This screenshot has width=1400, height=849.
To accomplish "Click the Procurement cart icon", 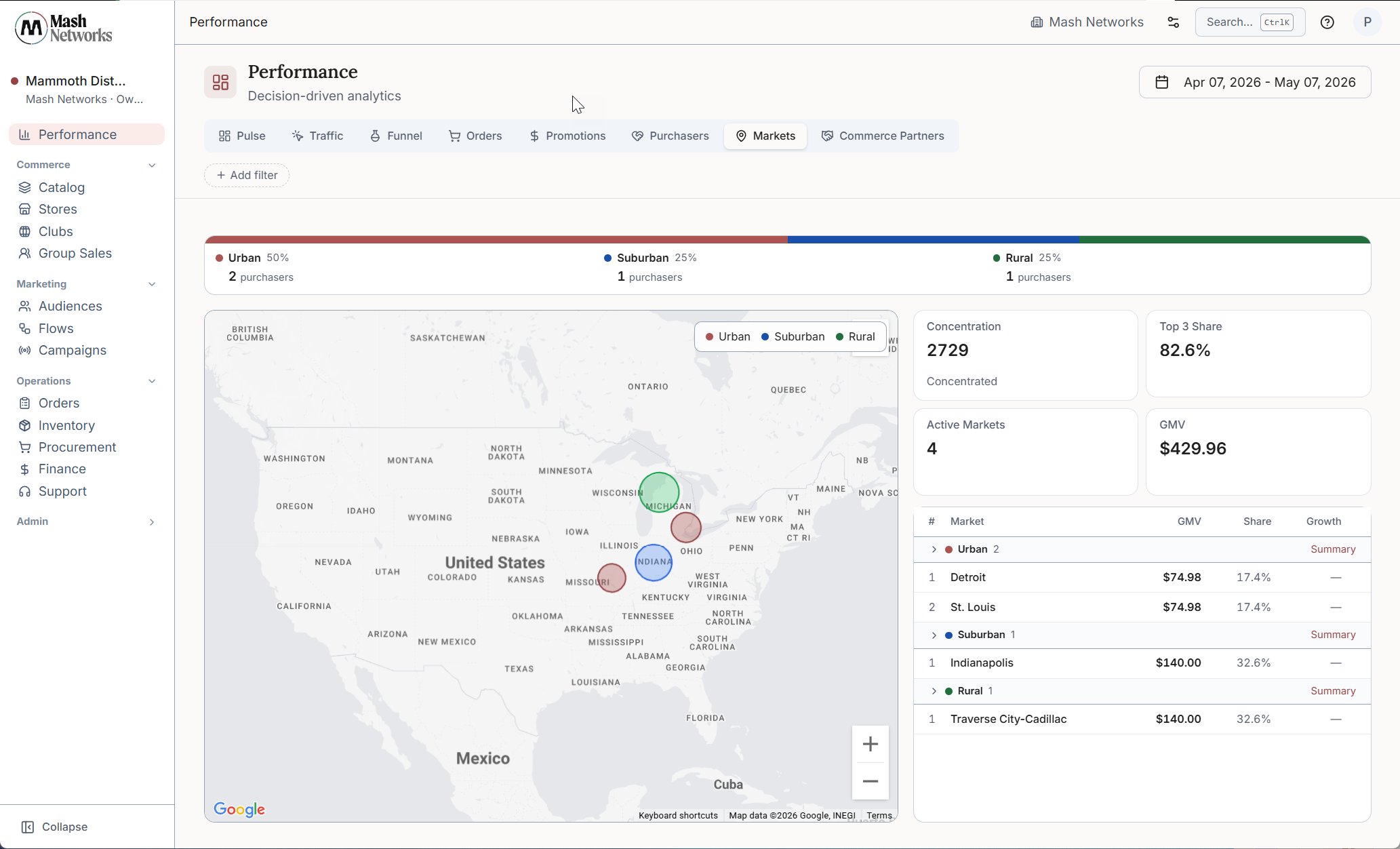I will click(x=24, y=447).
